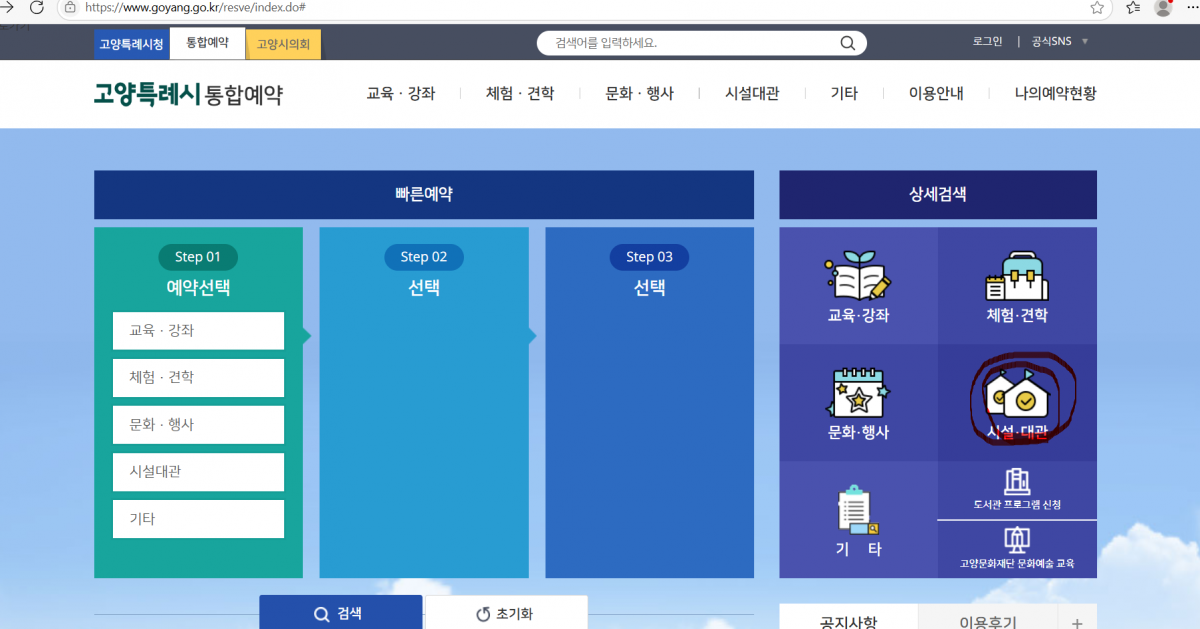Open the 도서관 프로그램 신청 building icon
This screenshot has width=1200, height=629.
pos(1017,481)
